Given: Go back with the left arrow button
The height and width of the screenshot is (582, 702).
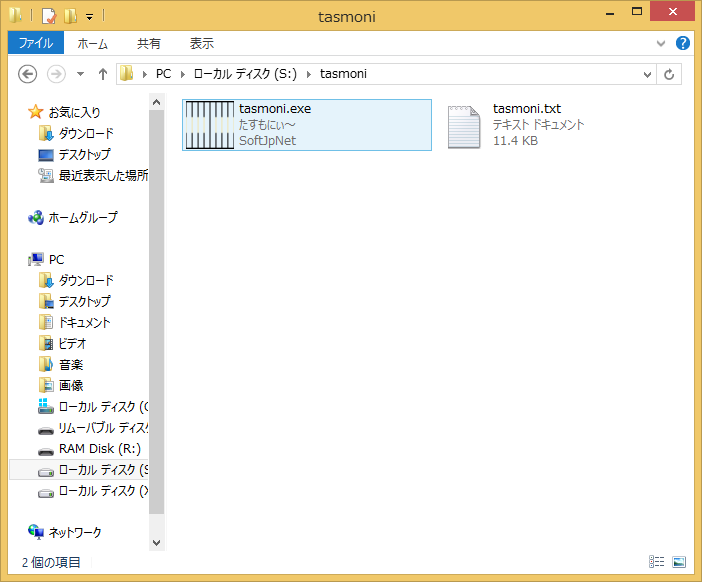Looking at the screenshot, I should tap(27, 74).
